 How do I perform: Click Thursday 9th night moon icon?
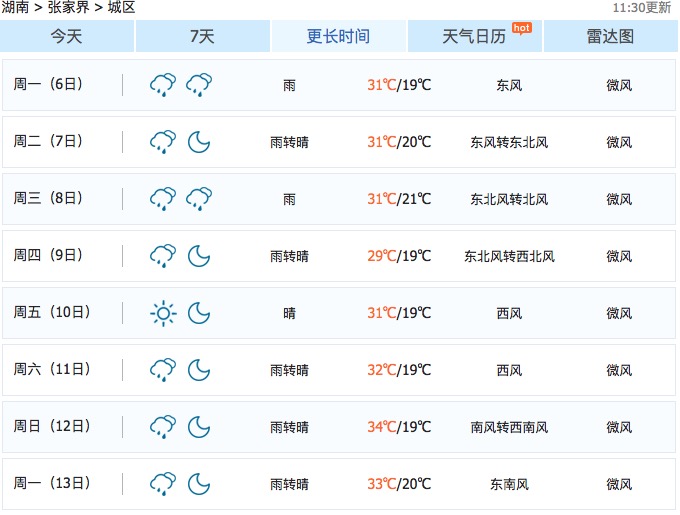pyautogui.click(x=199, y=256)
